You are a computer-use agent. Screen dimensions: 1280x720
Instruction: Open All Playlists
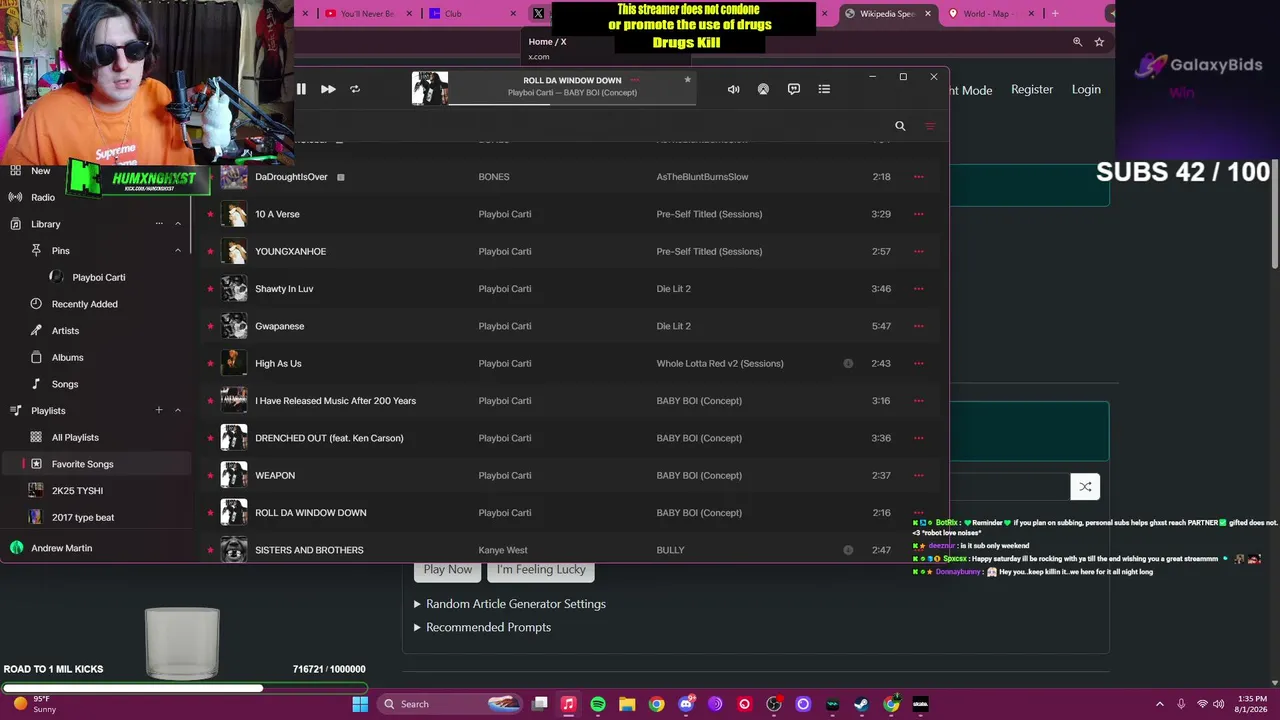[x=75, y=437]
